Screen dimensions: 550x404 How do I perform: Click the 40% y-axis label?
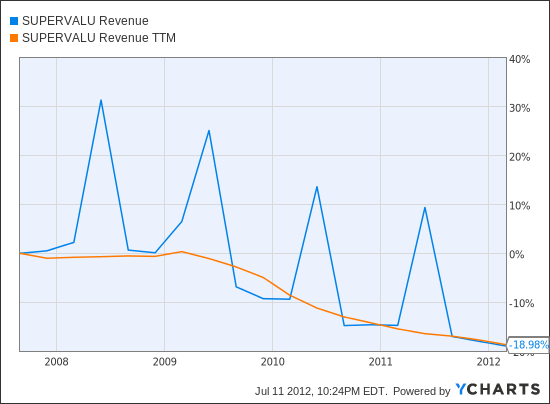pos(519,59)
